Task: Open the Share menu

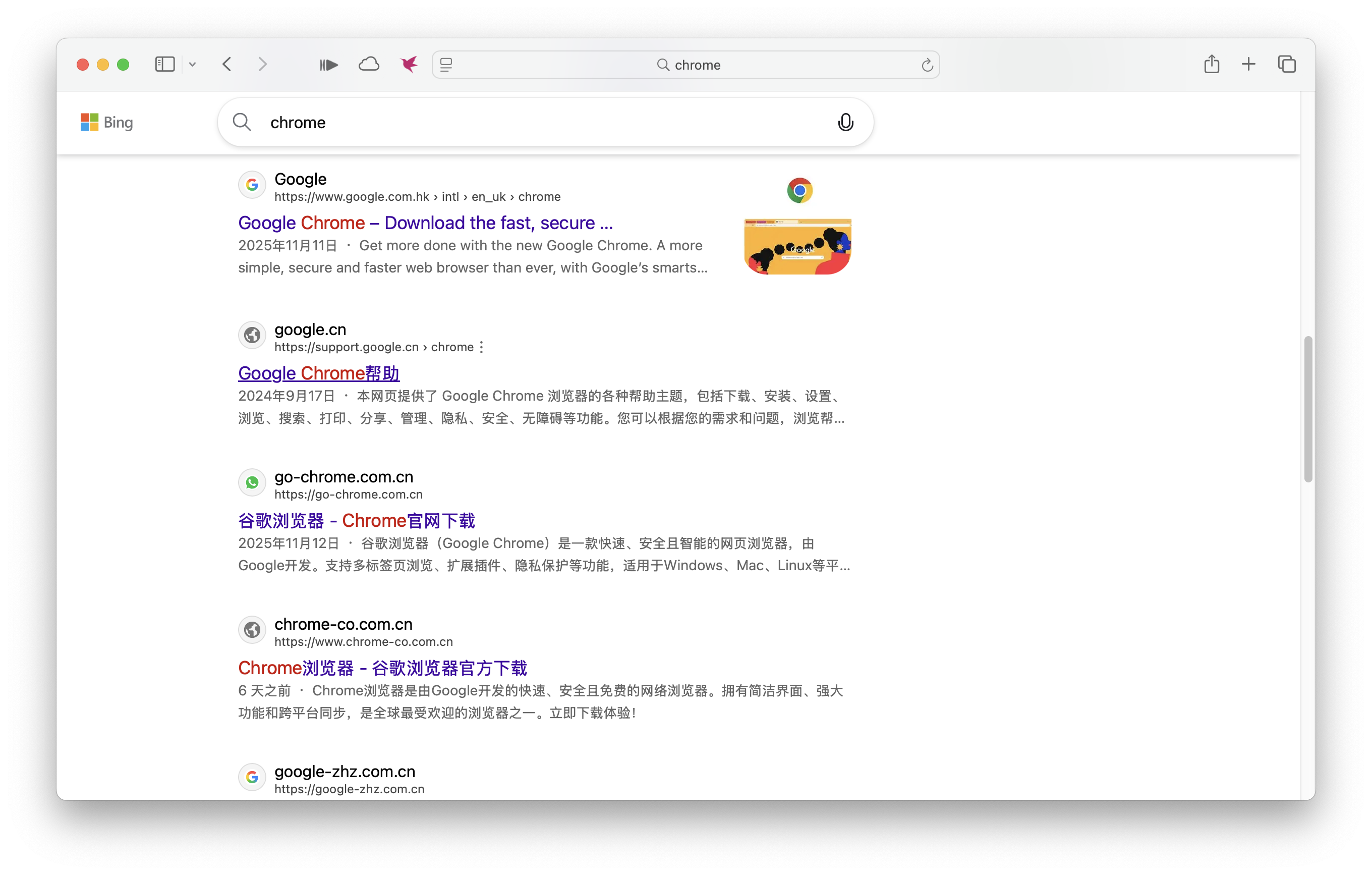Action: point(1212,65)
